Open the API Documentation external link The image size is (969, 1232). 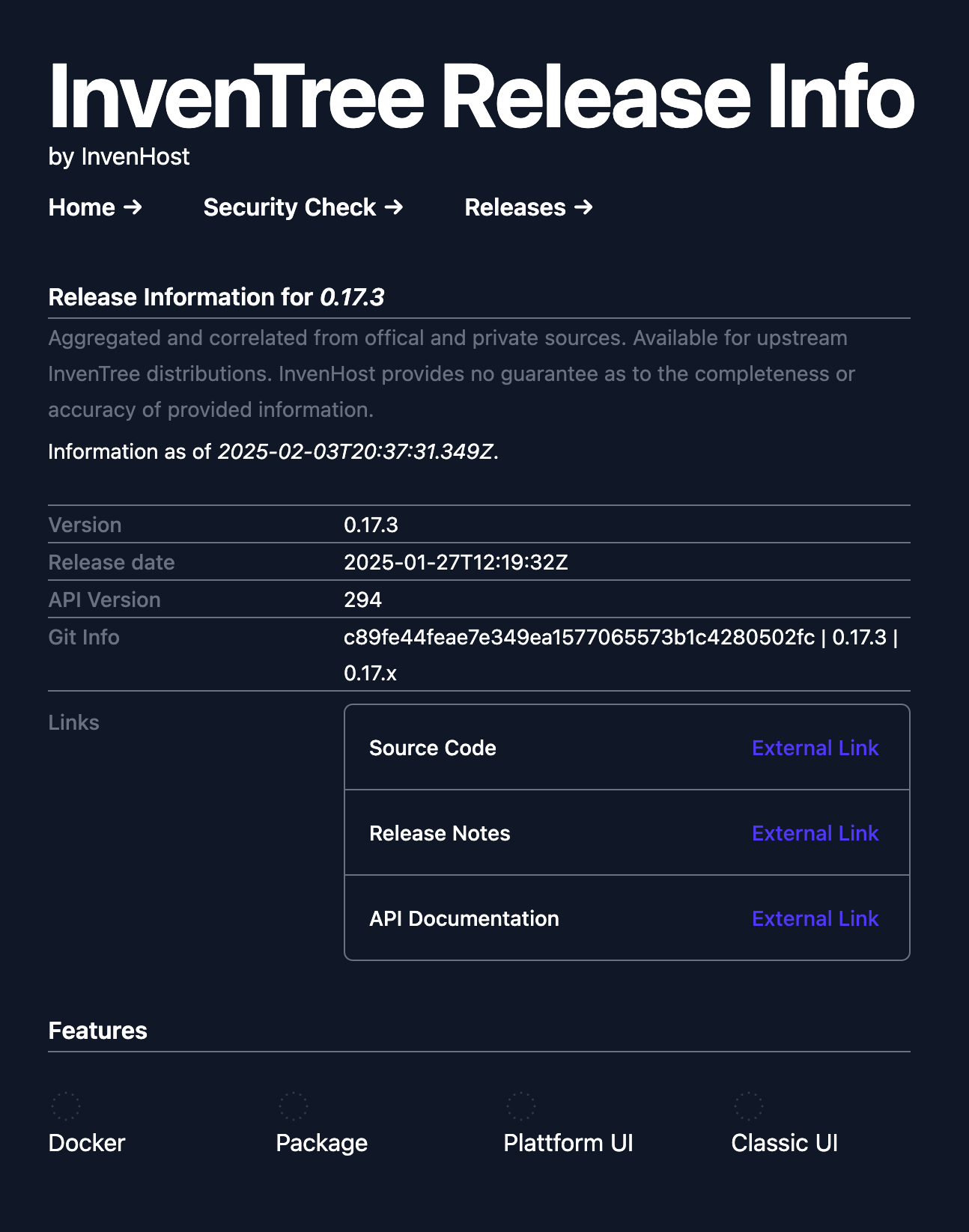815,918
